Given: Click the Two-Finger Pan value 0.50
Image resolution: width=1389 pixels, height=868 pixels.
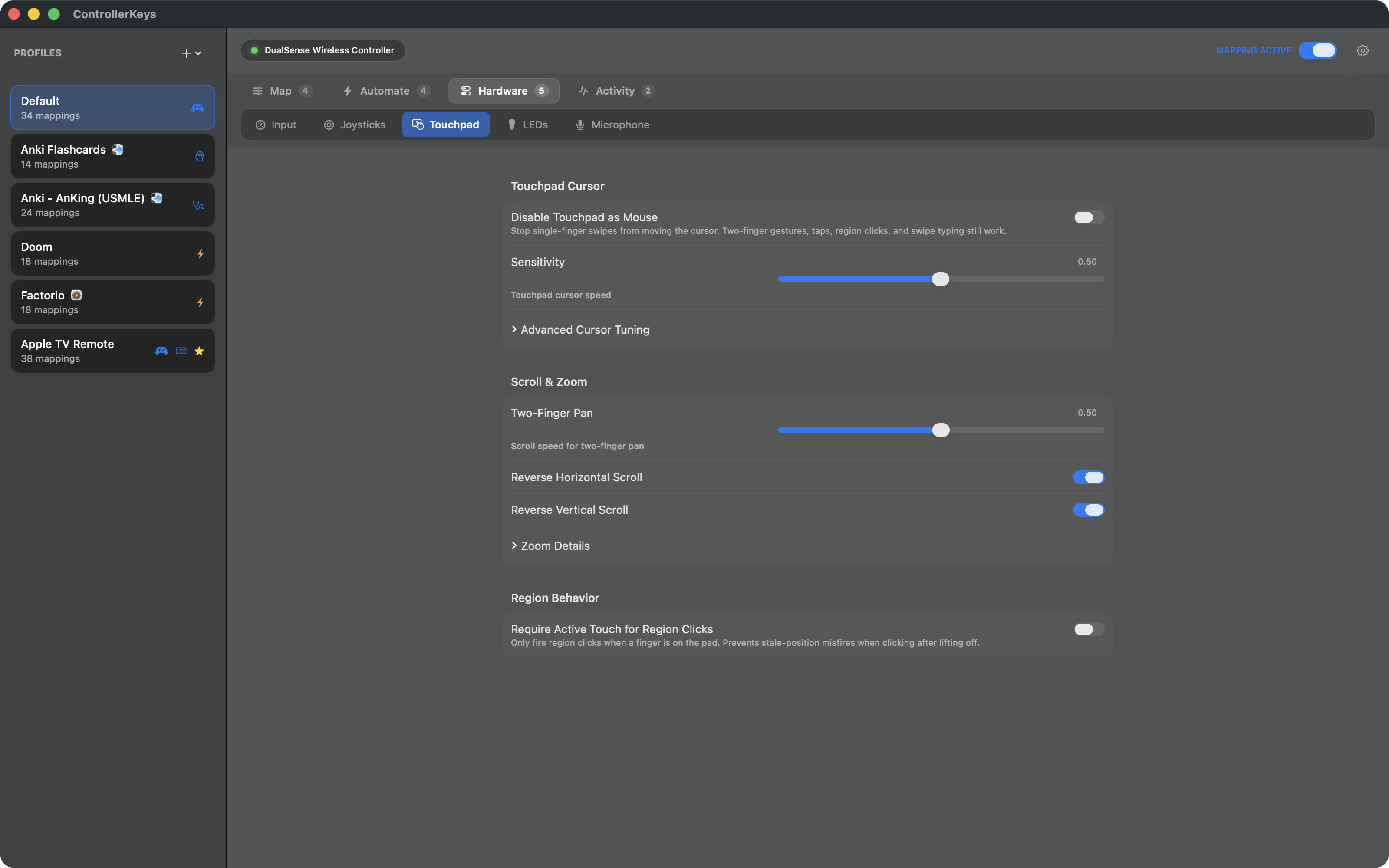Looking at the screenshot, I should [1087, 413].
